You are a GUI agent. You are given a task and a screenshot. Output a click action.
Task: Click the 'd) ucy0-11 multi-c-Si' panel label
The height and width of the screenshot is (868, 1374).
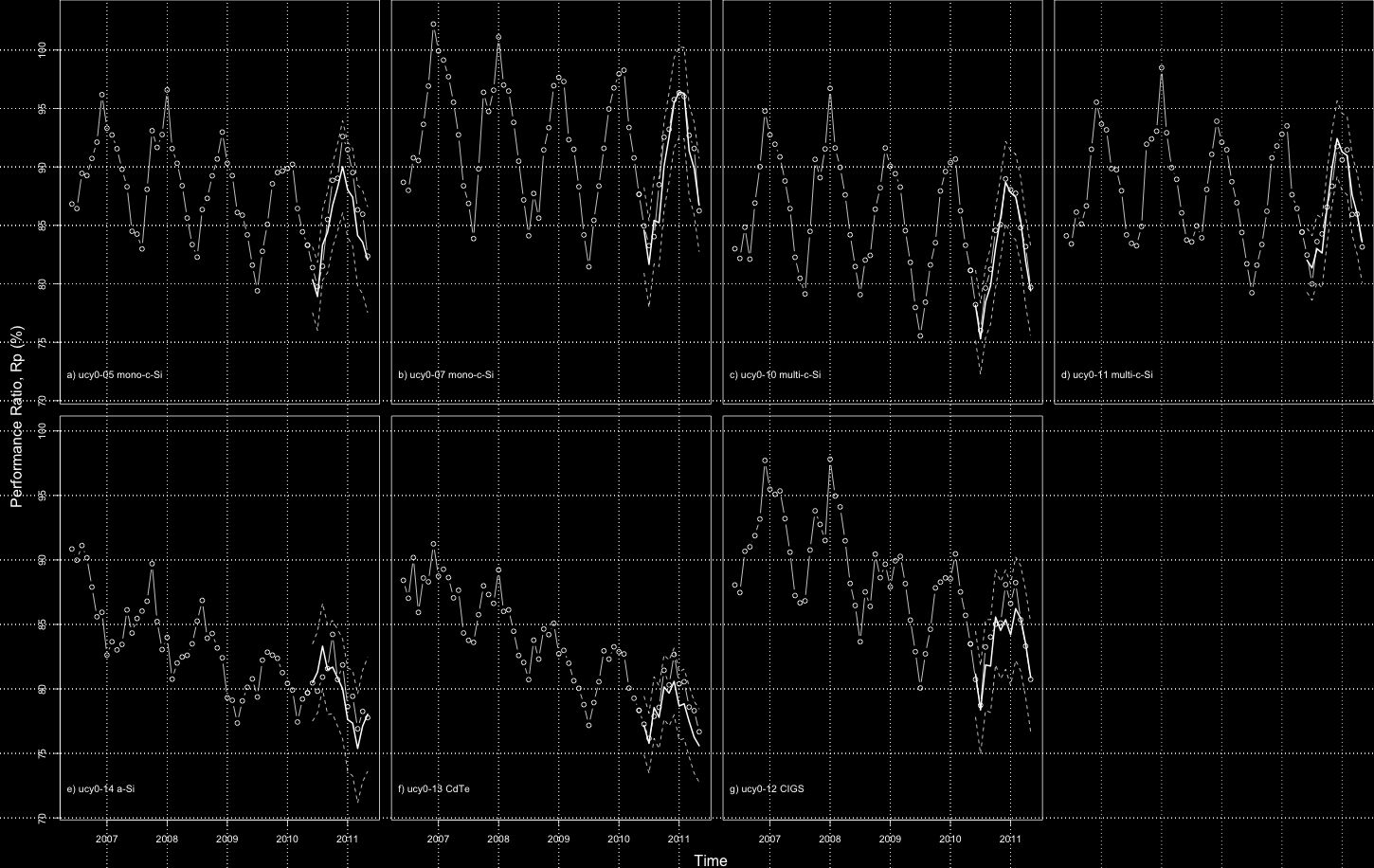pyautogui.click(x=1107, y=375)
